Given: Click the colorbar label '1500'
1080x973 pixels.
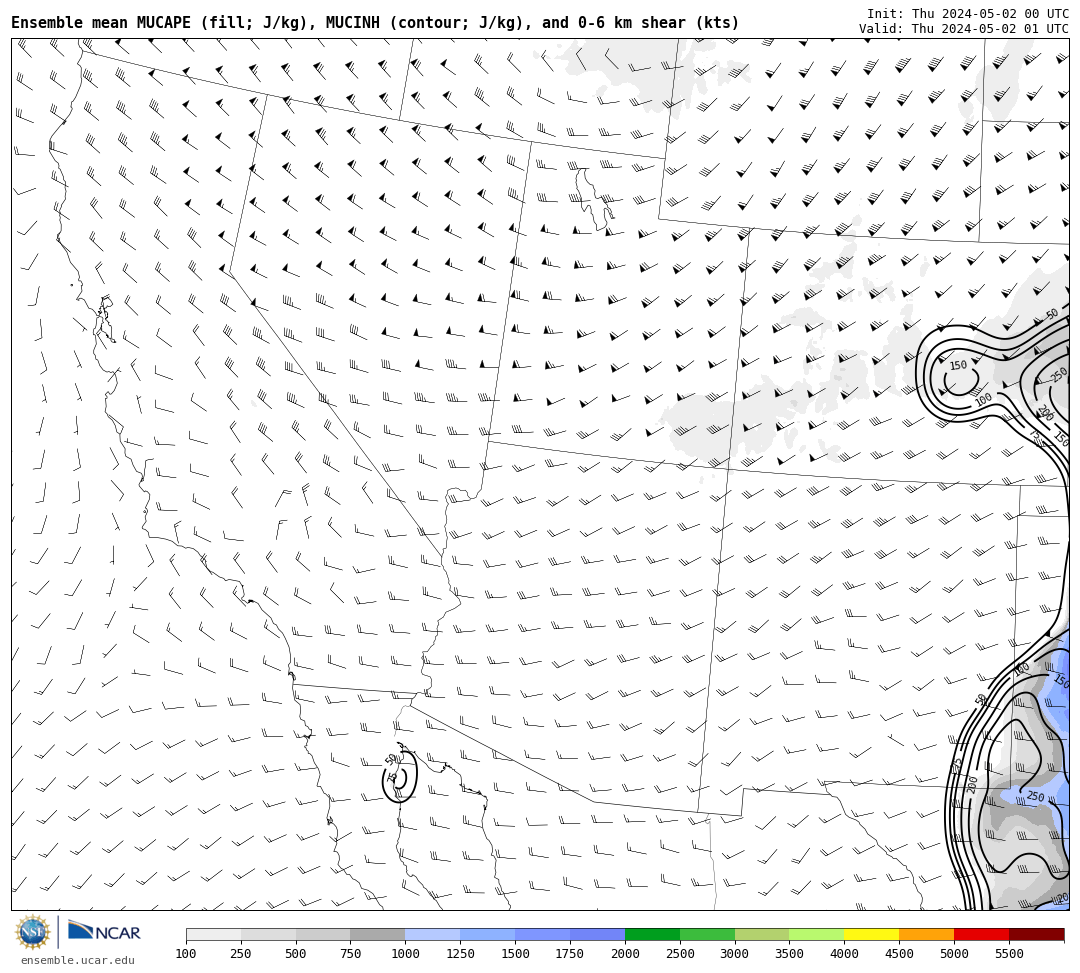Looking at the screenshot, I should [515, 954].
